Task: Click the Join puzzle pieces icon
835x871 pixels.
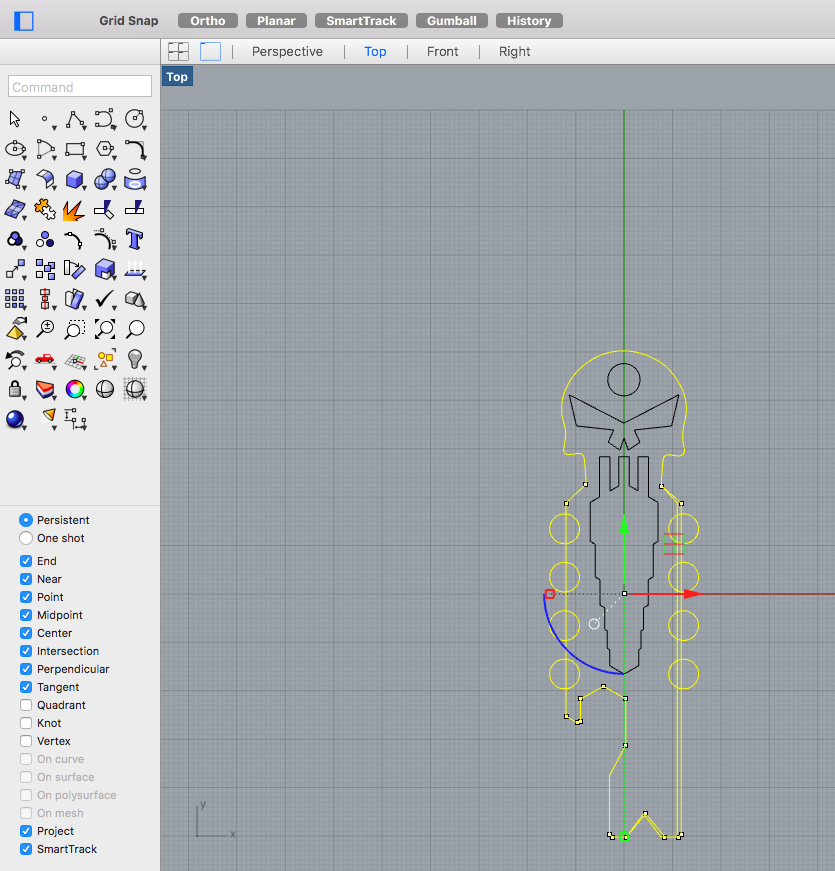Action: point(45,209)
